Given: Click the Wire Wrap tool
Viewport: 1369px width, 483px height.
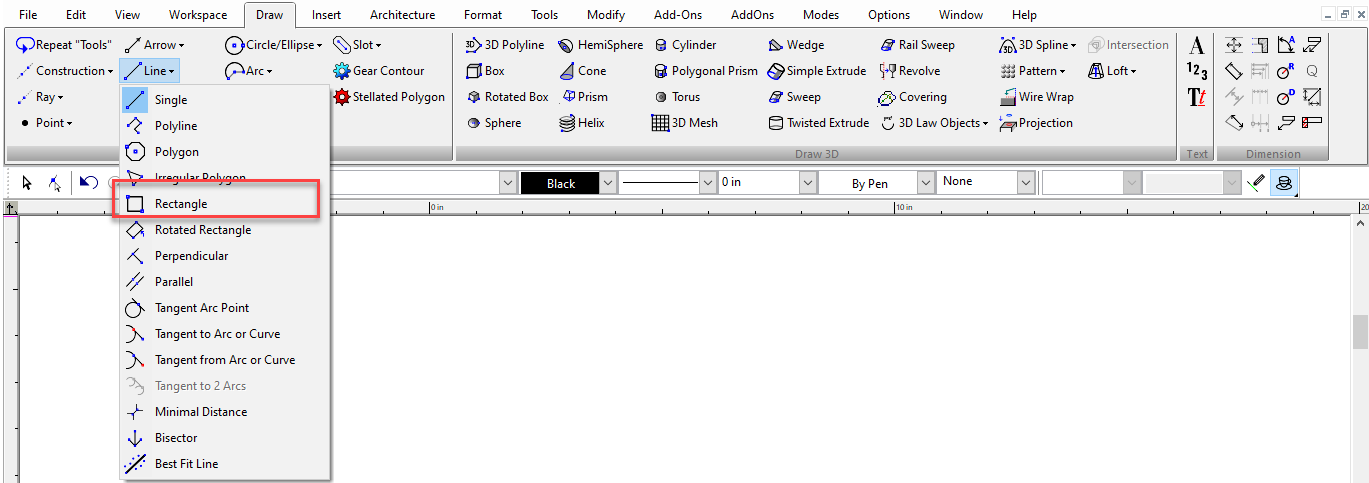Looking at the screenshot, I should [1037, 97].
